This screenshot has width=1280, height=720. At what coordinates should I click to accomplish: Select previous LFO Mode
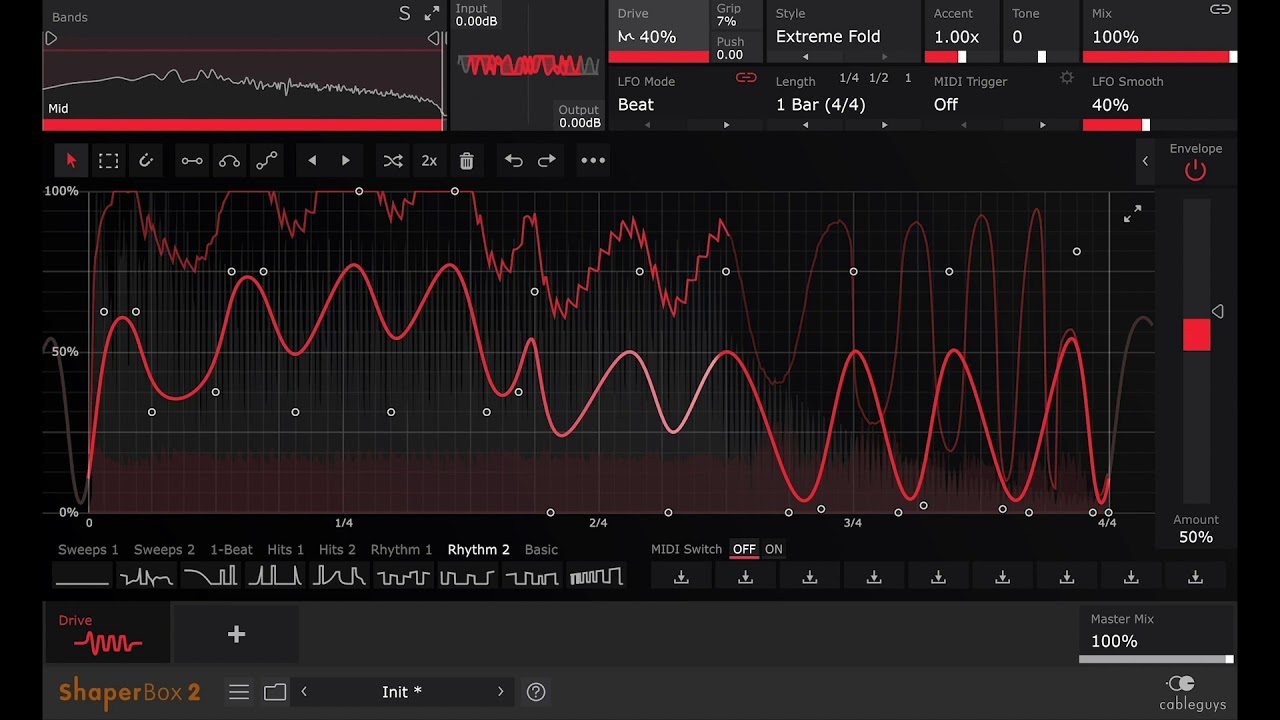(x=648, y=125)
